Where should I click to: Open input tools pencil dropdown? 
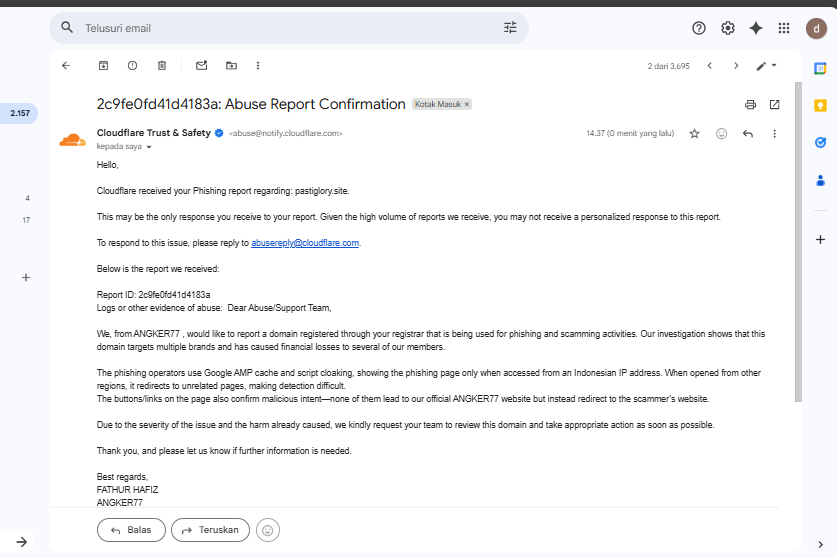click(767, 66)
